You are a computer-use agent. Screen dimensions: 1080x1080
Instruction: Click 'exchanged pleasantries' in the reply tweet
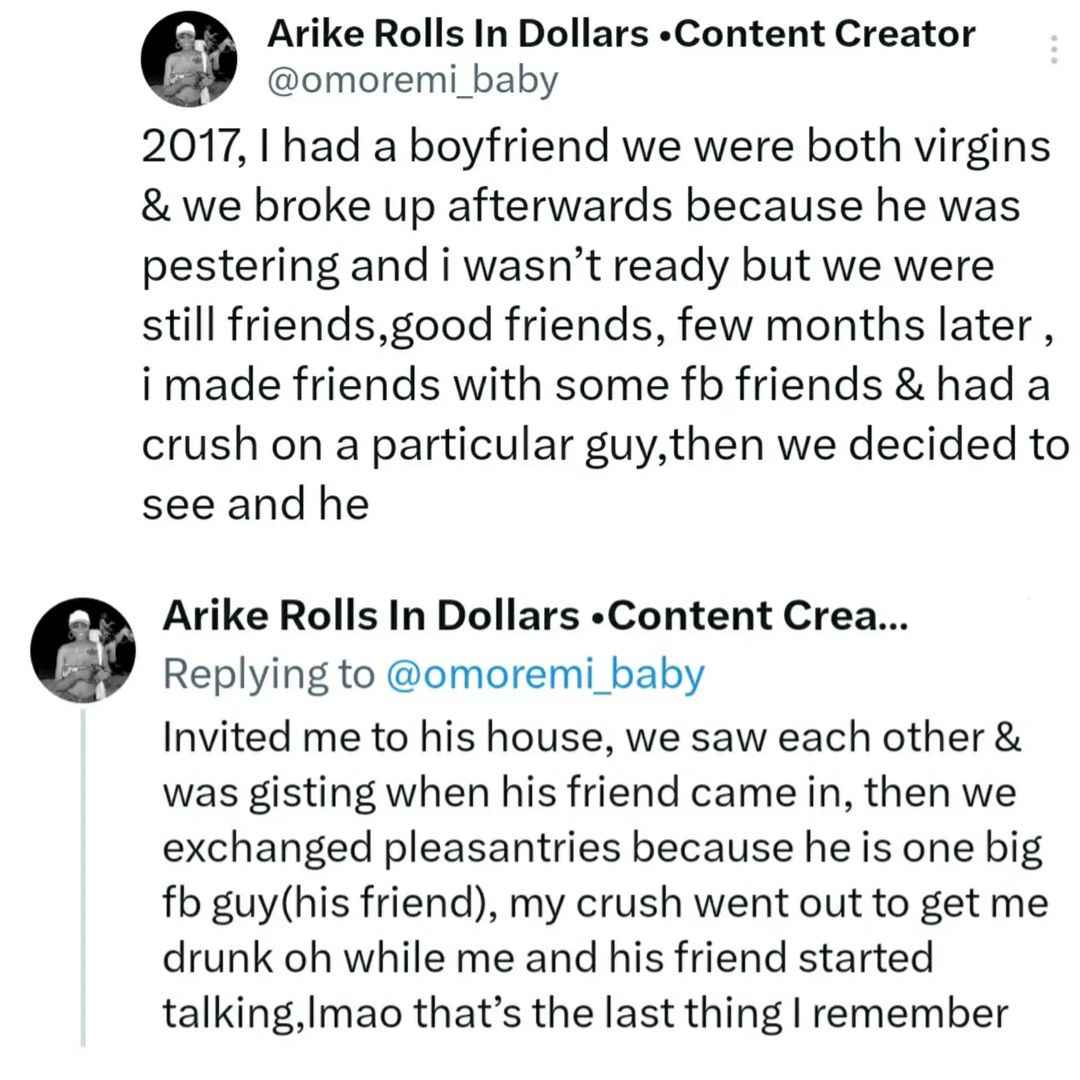pyautogui.click(x=392, y=849)
